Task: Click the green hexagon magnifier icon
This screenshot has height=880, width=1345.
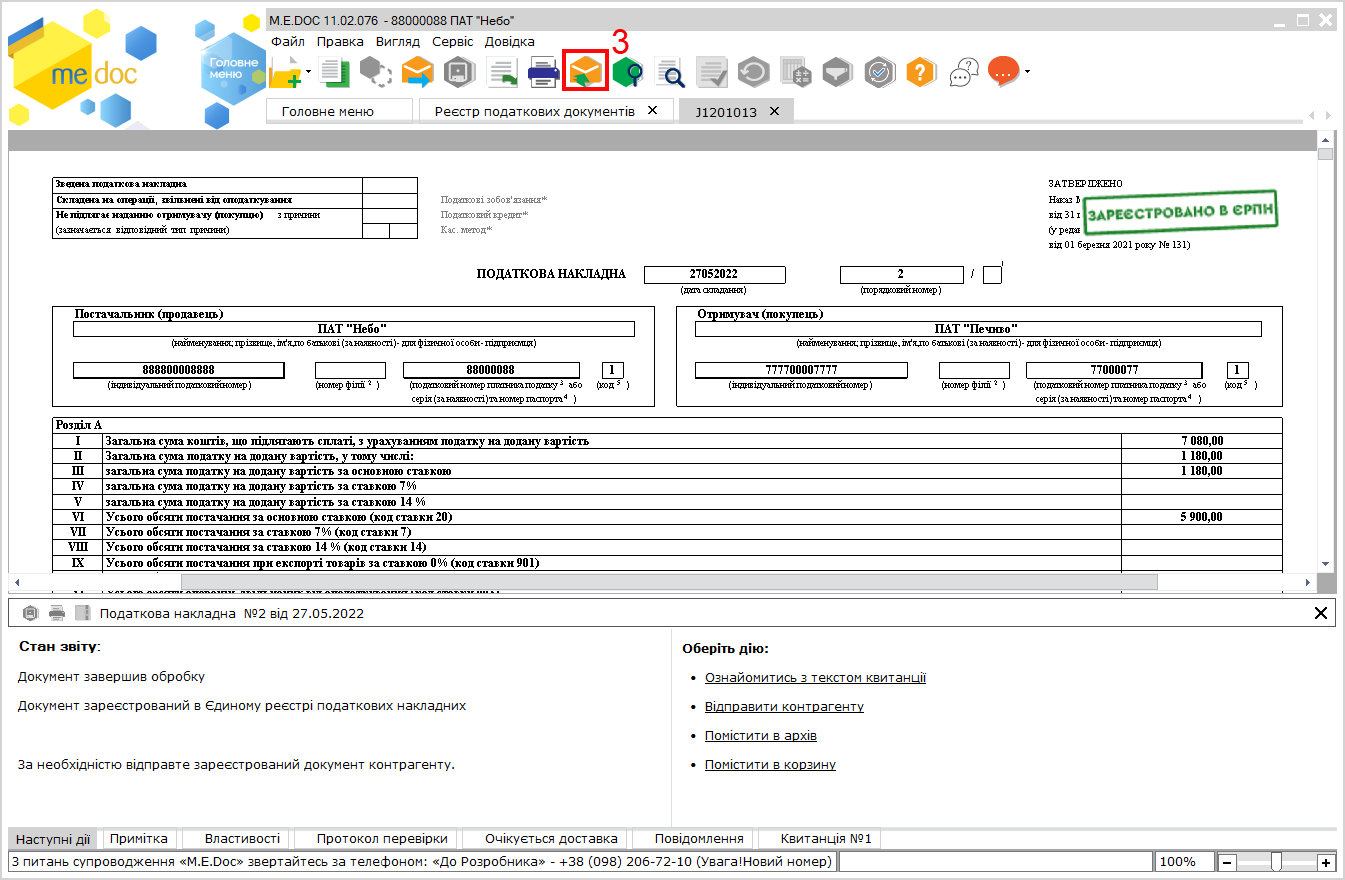Action: coord(628,72)
